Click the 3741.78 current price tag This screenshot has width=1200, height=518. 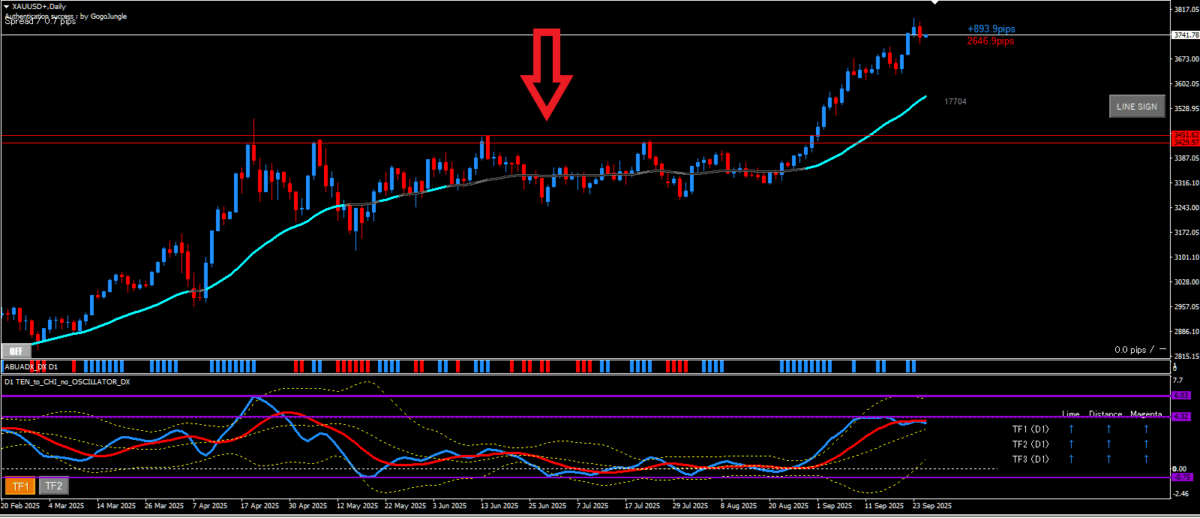click(x=1184, y=35)
